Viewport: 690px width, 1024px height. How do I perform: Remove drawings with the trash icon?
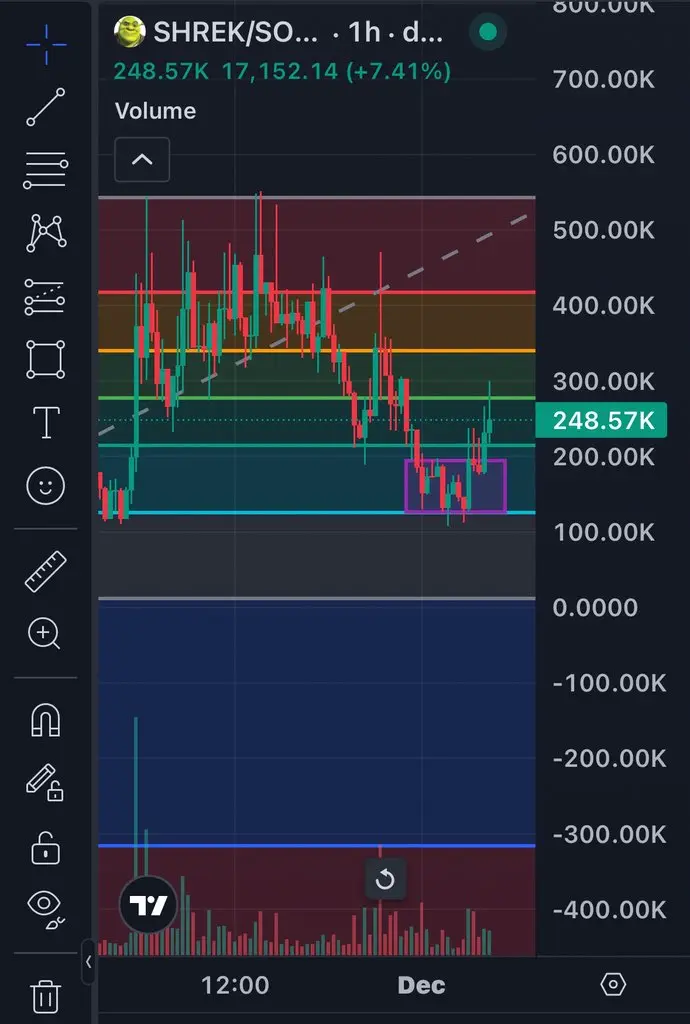[x=46, y=995]
